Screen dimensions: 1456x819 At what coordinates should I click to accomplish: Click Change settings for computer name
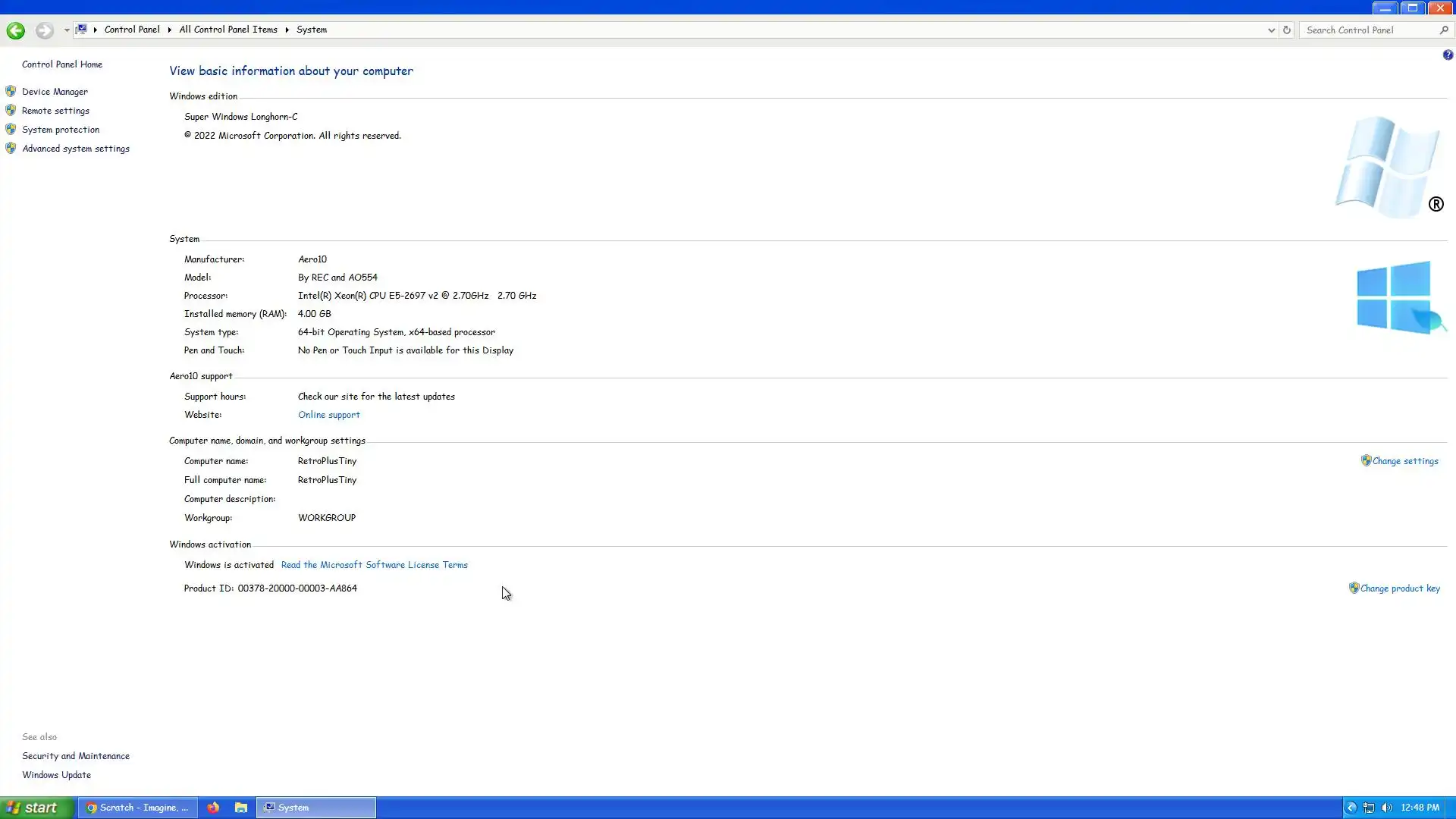(1404, 461)
